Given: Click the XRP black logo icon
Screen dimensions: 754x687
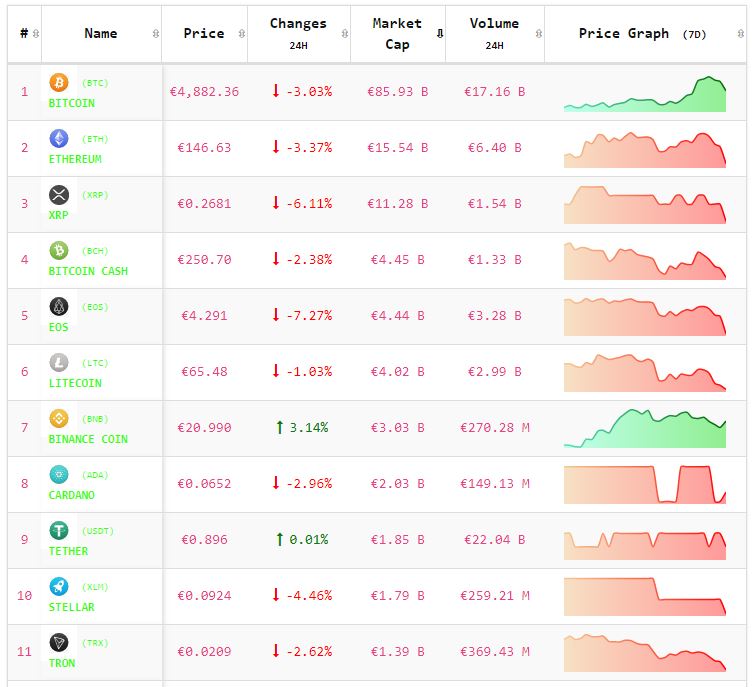Looking at the screenshot, I should (x=58, y=195).
